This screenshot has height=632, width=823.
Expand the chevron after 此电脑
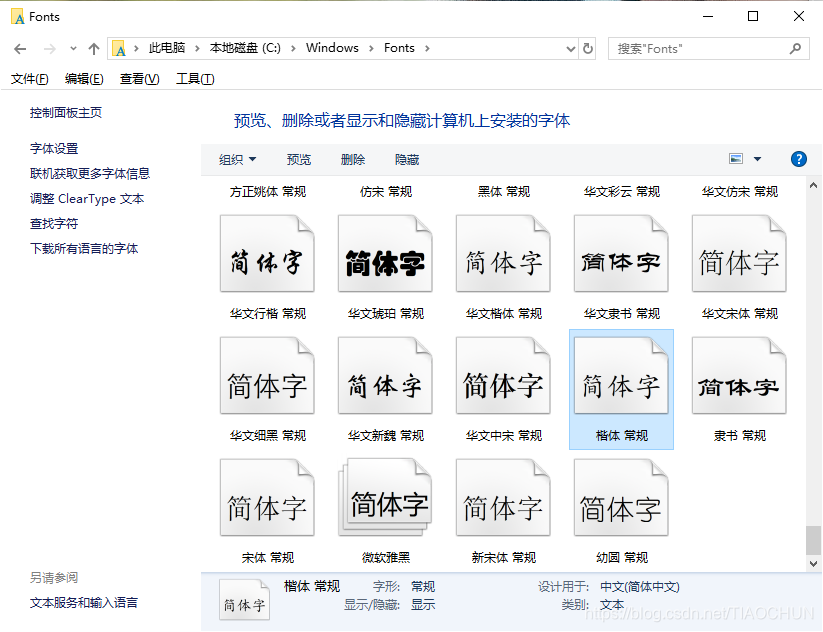(197, 48)
